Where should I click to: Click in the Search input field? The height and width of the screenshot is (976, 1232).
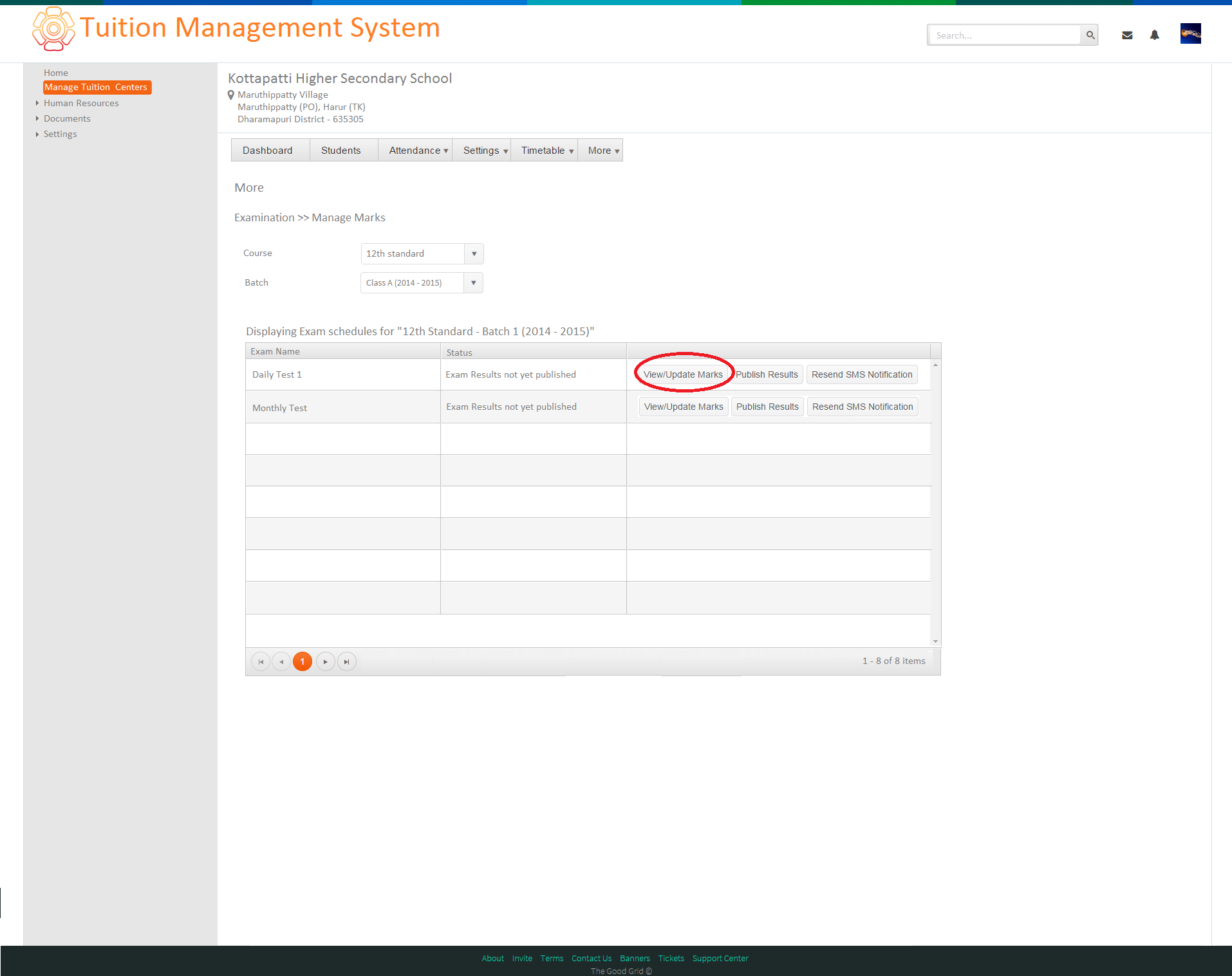pyautogui.click(x=1004, y=35)
